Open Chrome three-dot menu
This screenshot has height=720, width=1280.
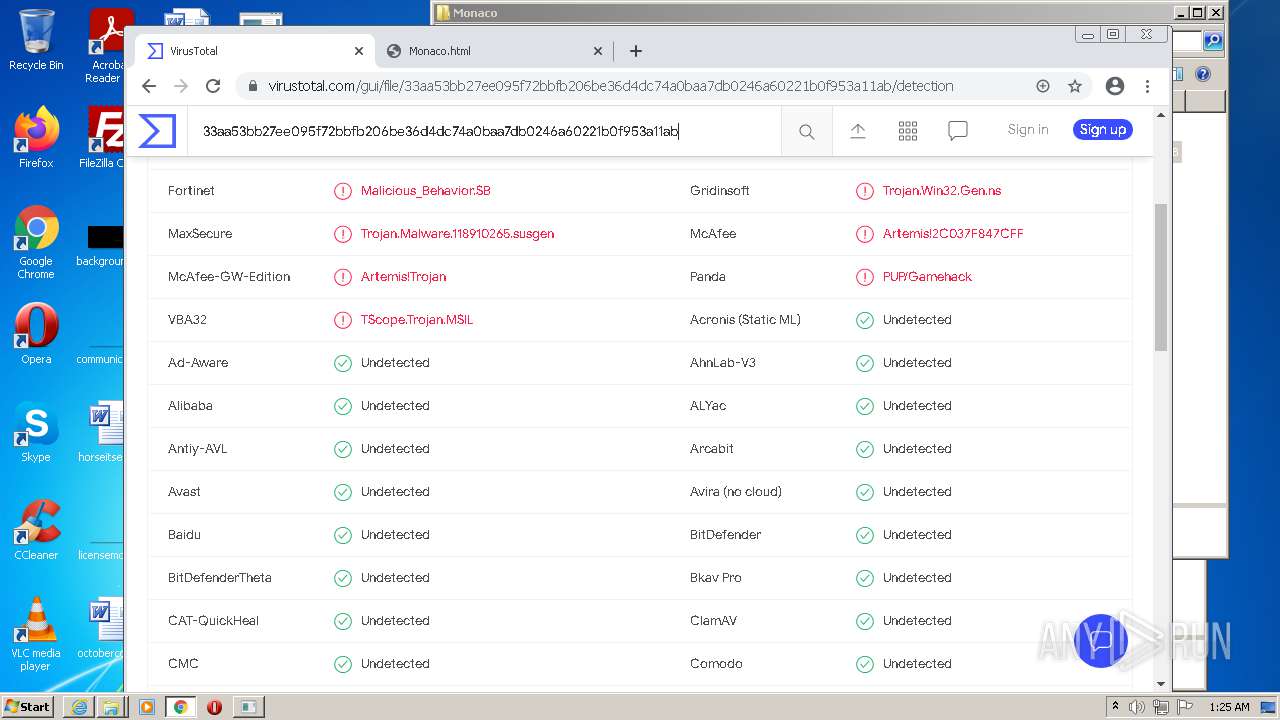click(1147, 86)
